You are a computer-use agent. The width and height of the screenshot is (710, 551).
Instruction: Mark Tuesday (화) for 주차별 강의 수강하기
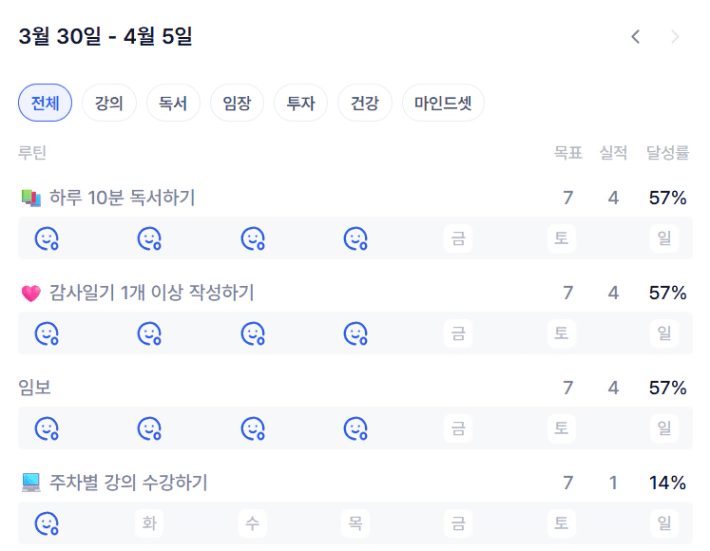(x=149, y=523)
